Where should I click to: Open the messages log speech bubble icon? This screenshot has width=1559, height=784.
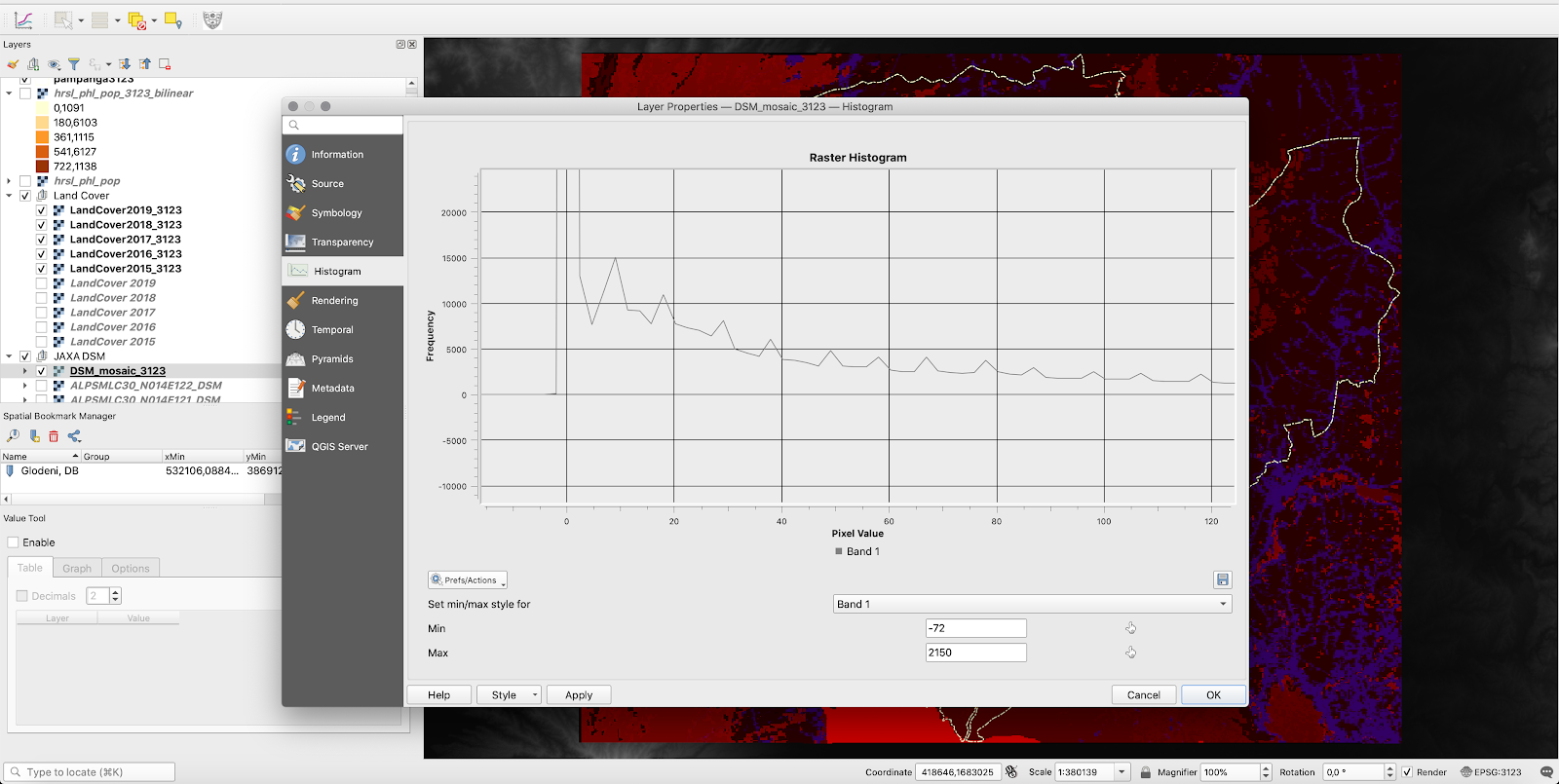pos(1546,772)
